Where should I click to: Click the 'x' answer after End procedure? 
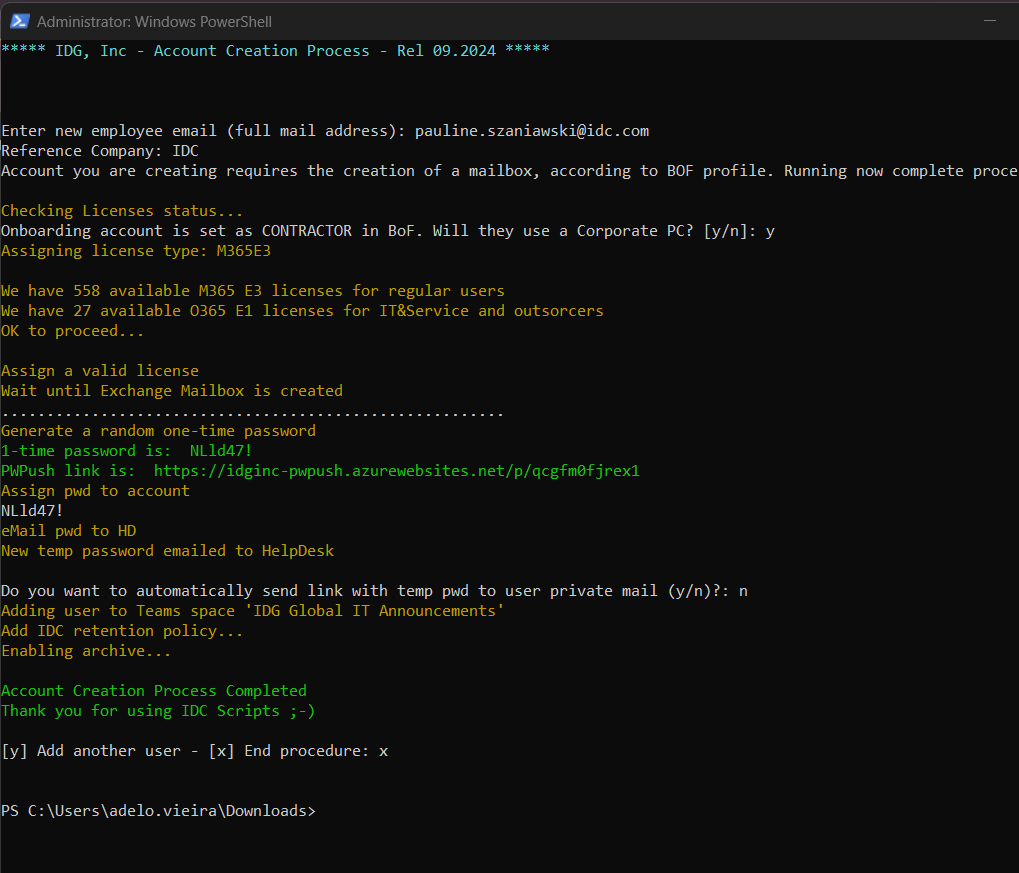coord(383,751)
